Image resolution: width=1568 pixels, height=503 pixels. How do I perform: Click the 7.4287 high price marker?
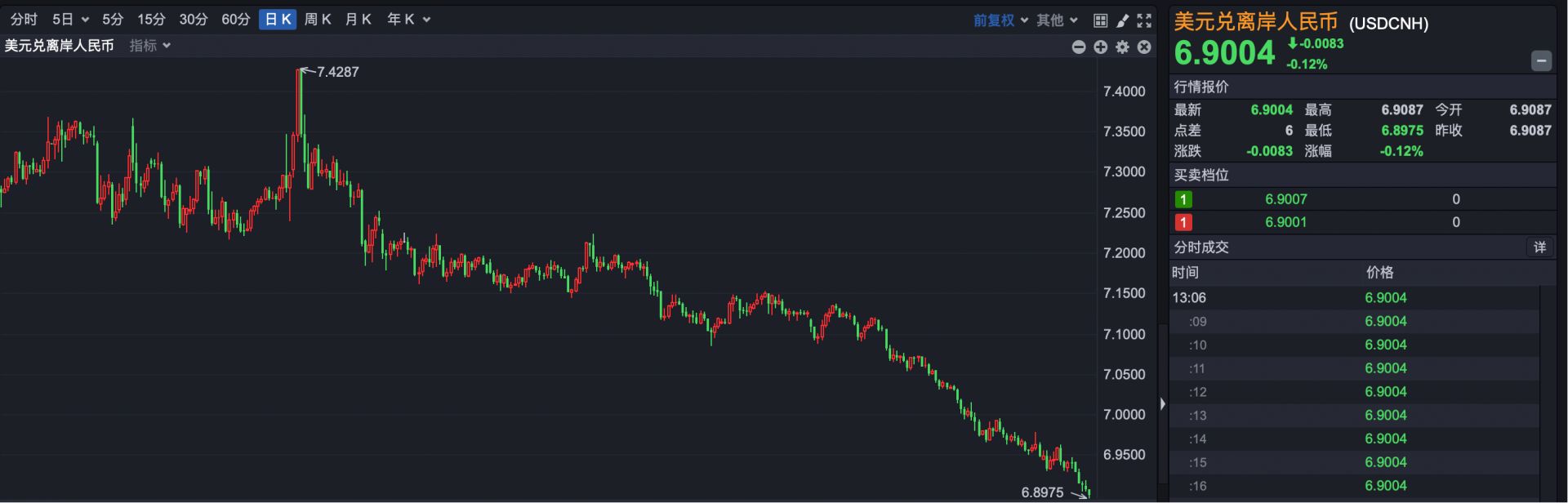pyautogui.click(x=336, y=72)
